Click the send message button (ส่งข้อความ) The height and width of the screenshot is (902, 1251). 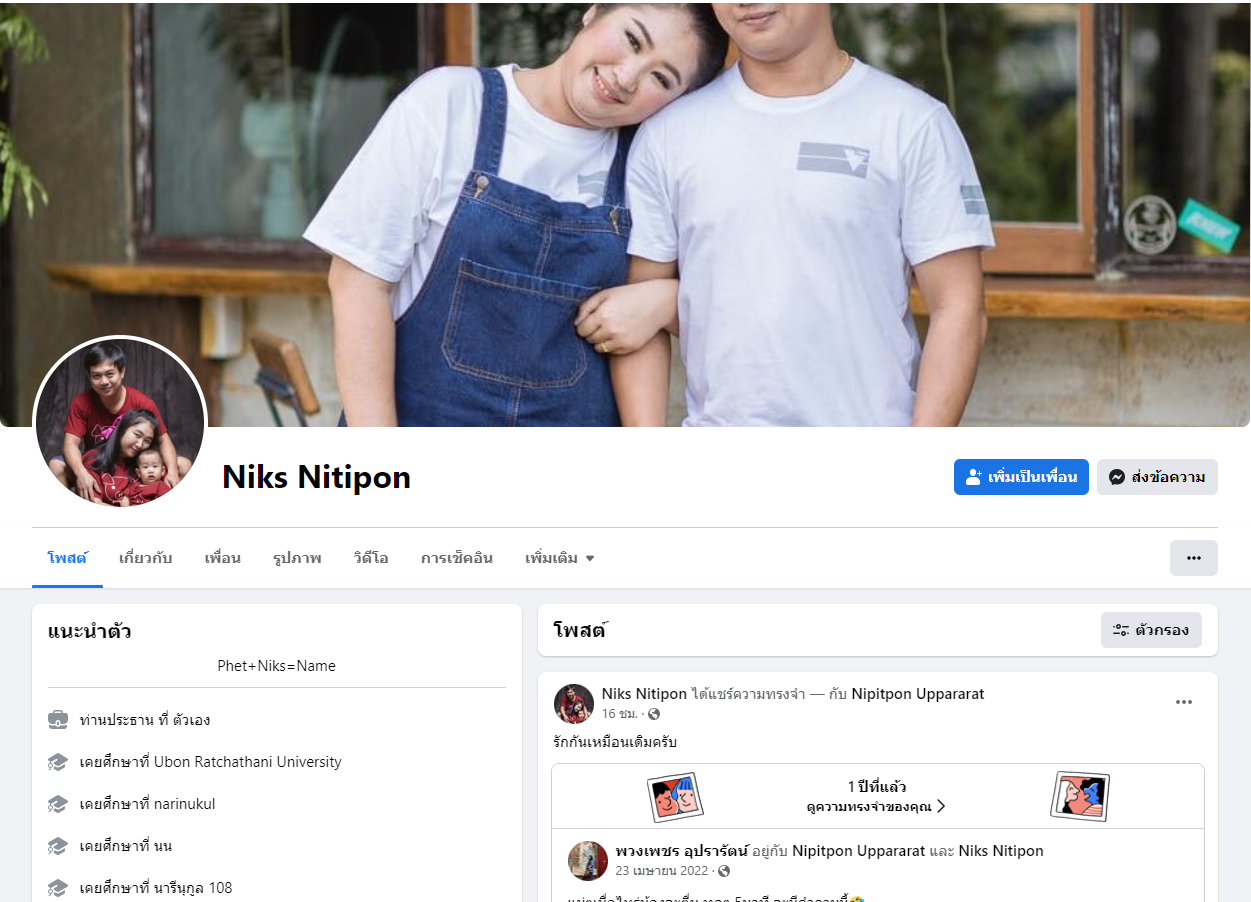click(1157, 477)
